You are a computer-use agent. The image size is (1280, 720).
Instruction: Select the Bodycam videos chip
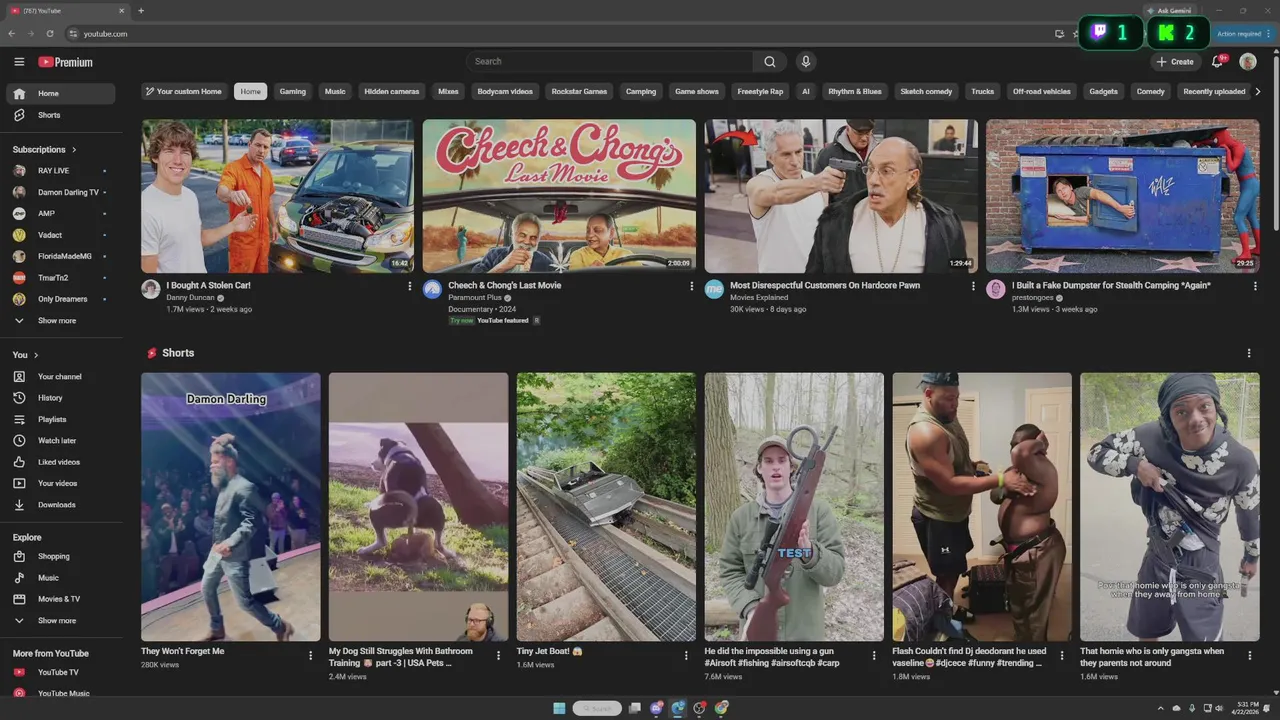pos(505,91)
